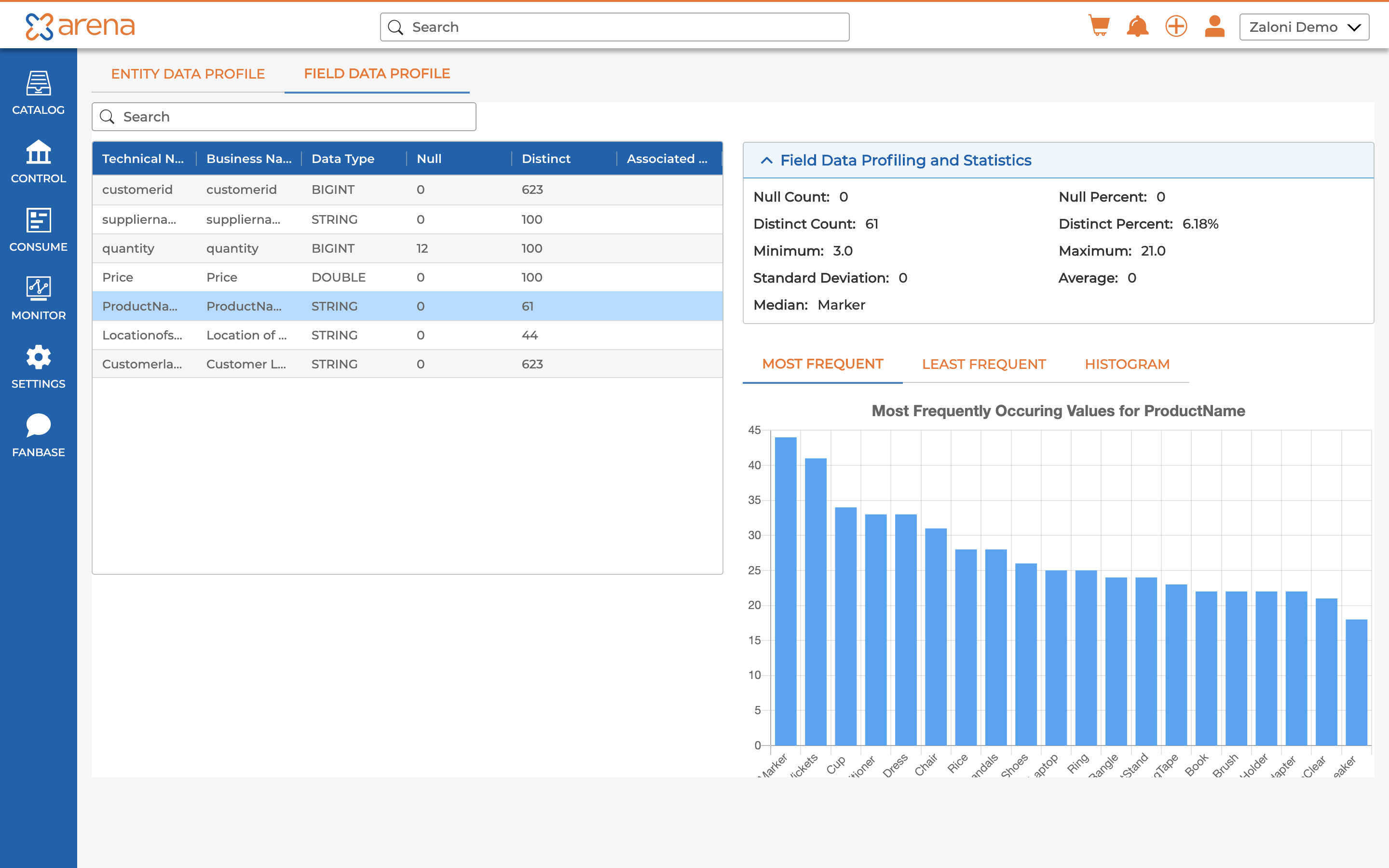Click the Marker bar in chart
The height and width of the screenshot is (868, 1389).
point(785,591)
